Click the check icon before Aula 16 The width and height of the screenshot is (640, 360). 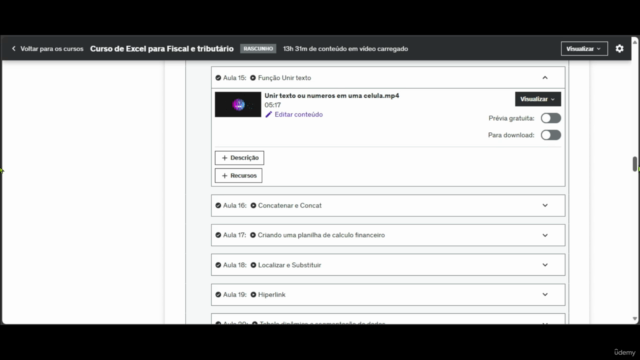pos(218,205)
